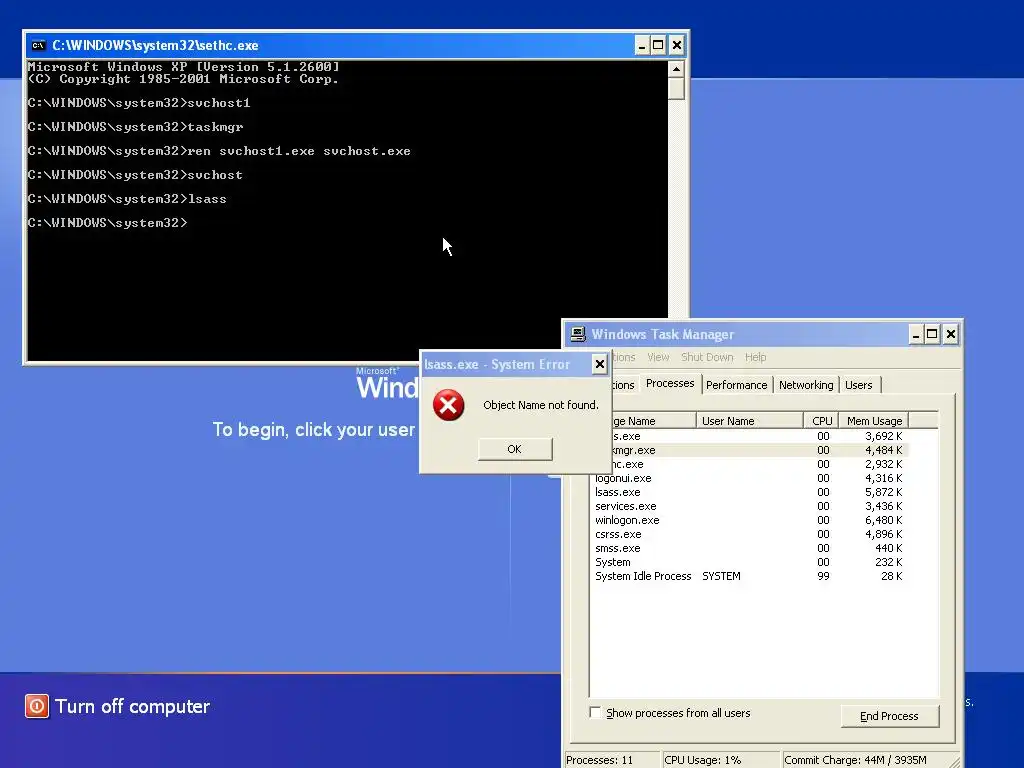Open the View menu in Task Manager

tap(658, 357)
